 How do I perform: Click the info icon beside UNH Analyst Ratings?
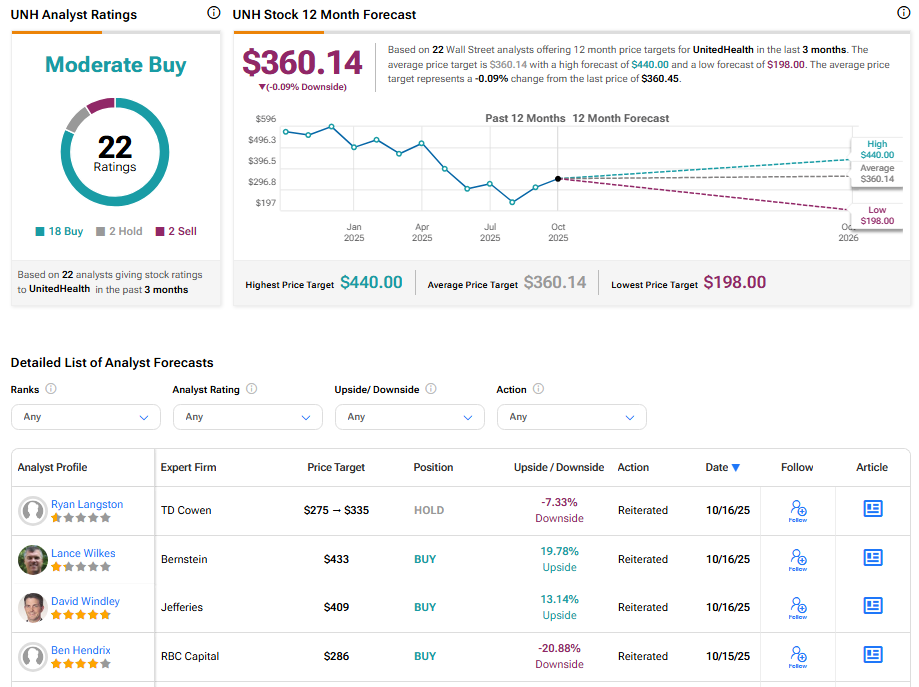click(x=213, y=13)
